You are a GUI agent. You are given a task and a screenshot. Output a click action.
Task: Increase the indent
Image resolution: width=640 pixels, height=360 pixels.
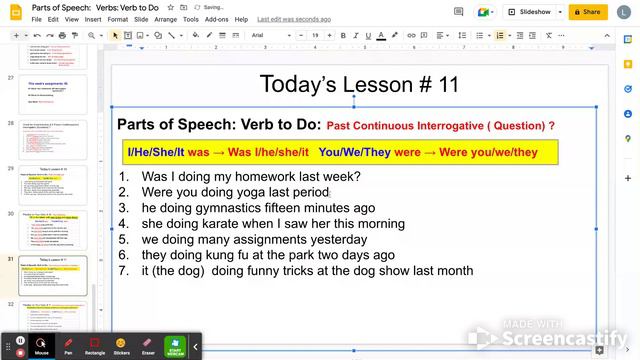point(532,36)
